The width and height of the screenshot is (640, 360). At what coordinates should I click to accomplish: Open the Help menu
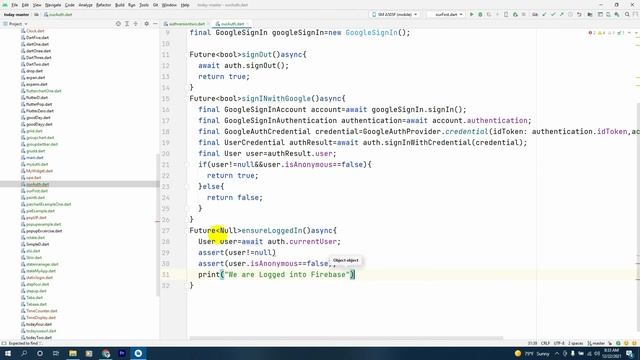[185, 5]
